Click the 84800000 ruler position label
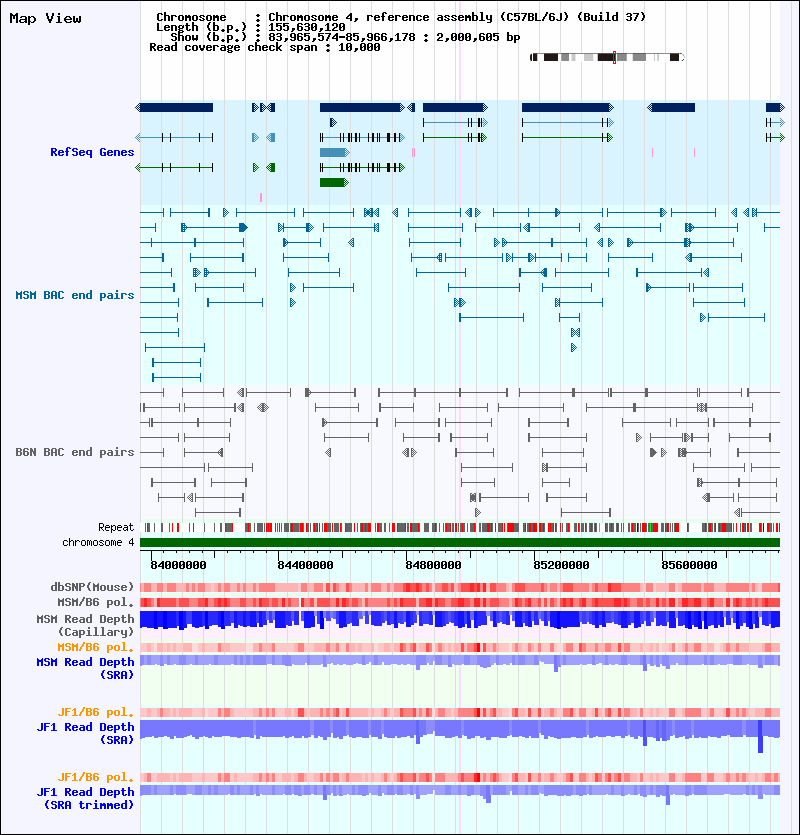Screen dimensions: 800x835 point(433,565)
